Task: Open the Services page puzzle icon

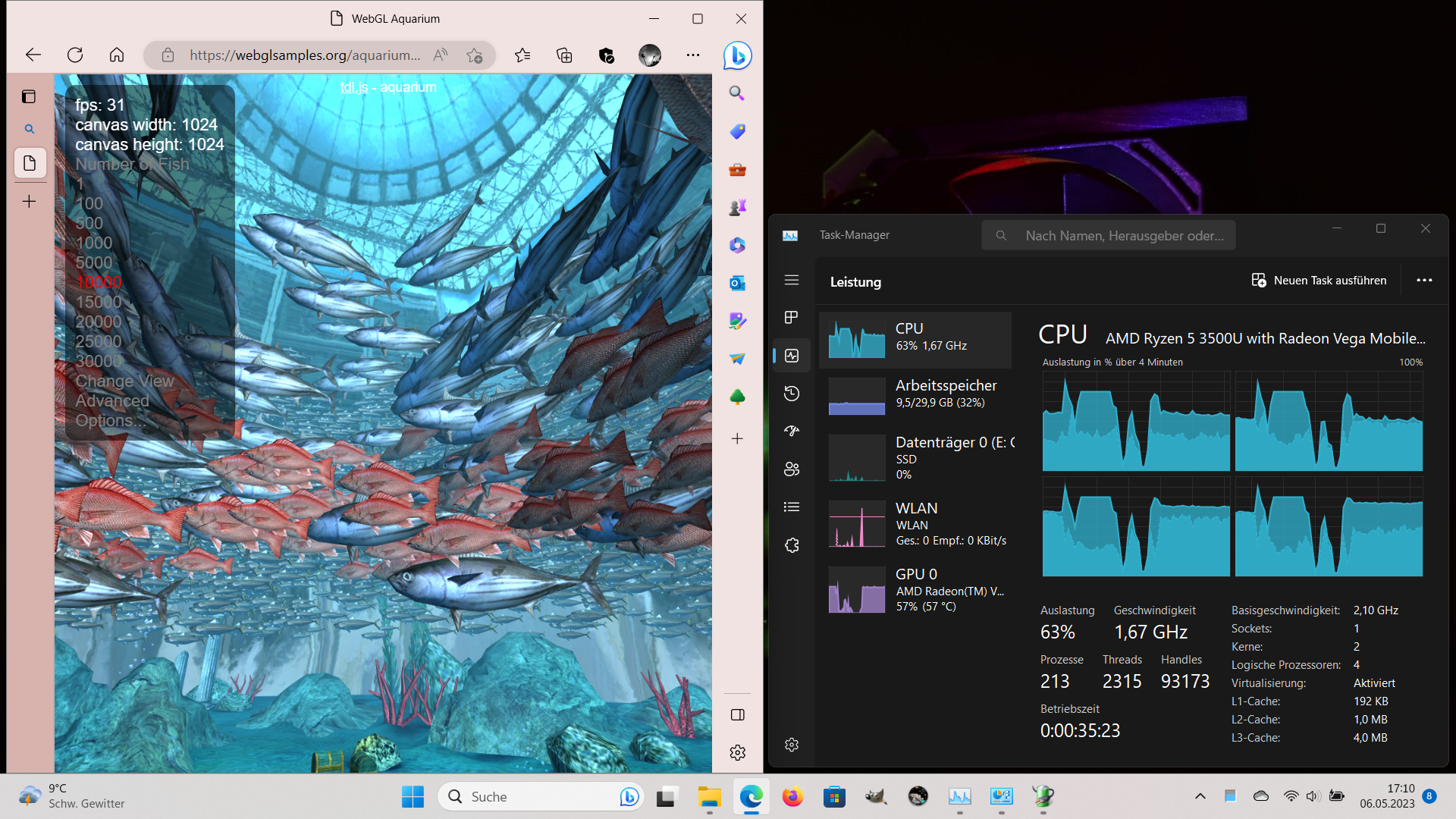Action: pyautogui.click(x=792, y=545)
